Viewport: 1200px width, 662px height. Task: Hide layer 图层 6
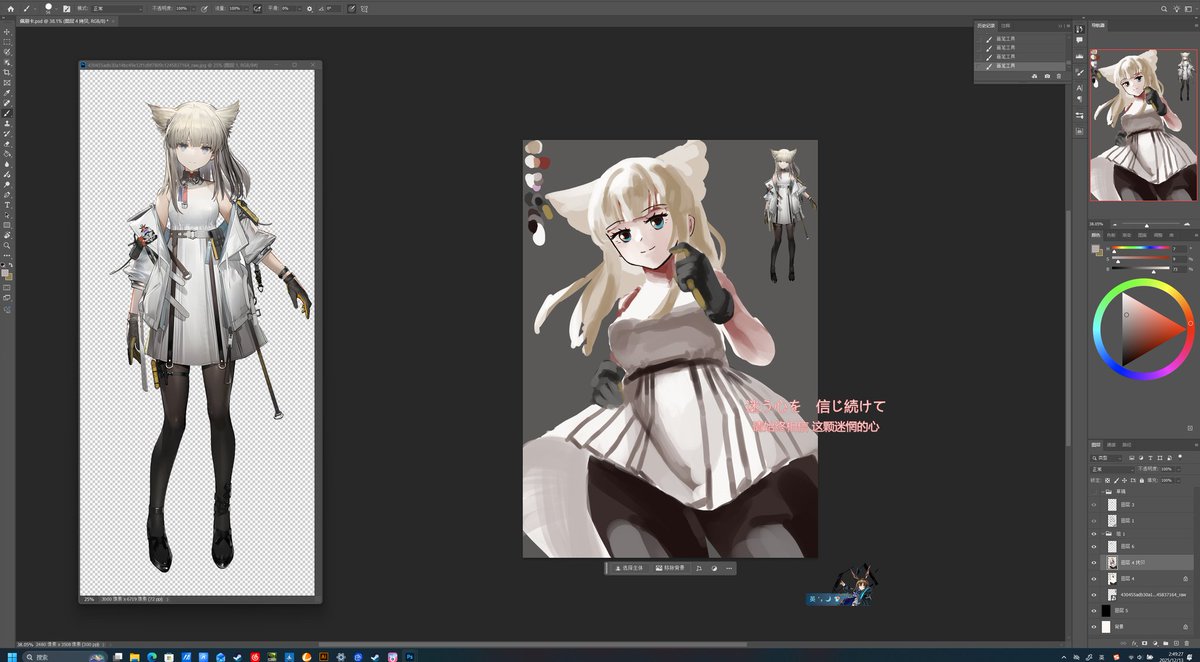click(x=1094, y=546)
